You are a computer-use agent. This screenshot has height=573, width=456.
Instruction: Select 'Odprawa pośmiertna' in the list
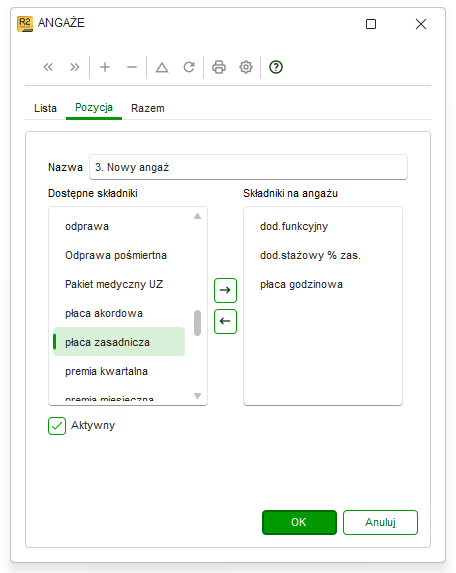coord(119,255)
